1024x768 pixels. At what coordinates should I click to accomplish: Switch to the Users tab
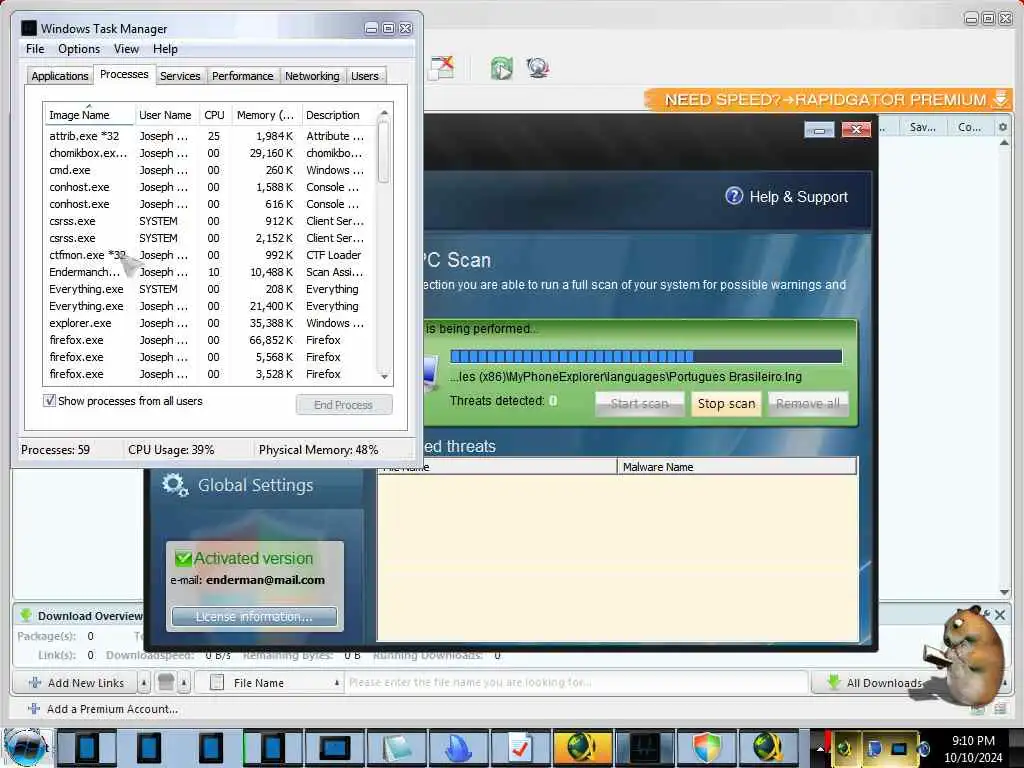(x=364, y=76)
